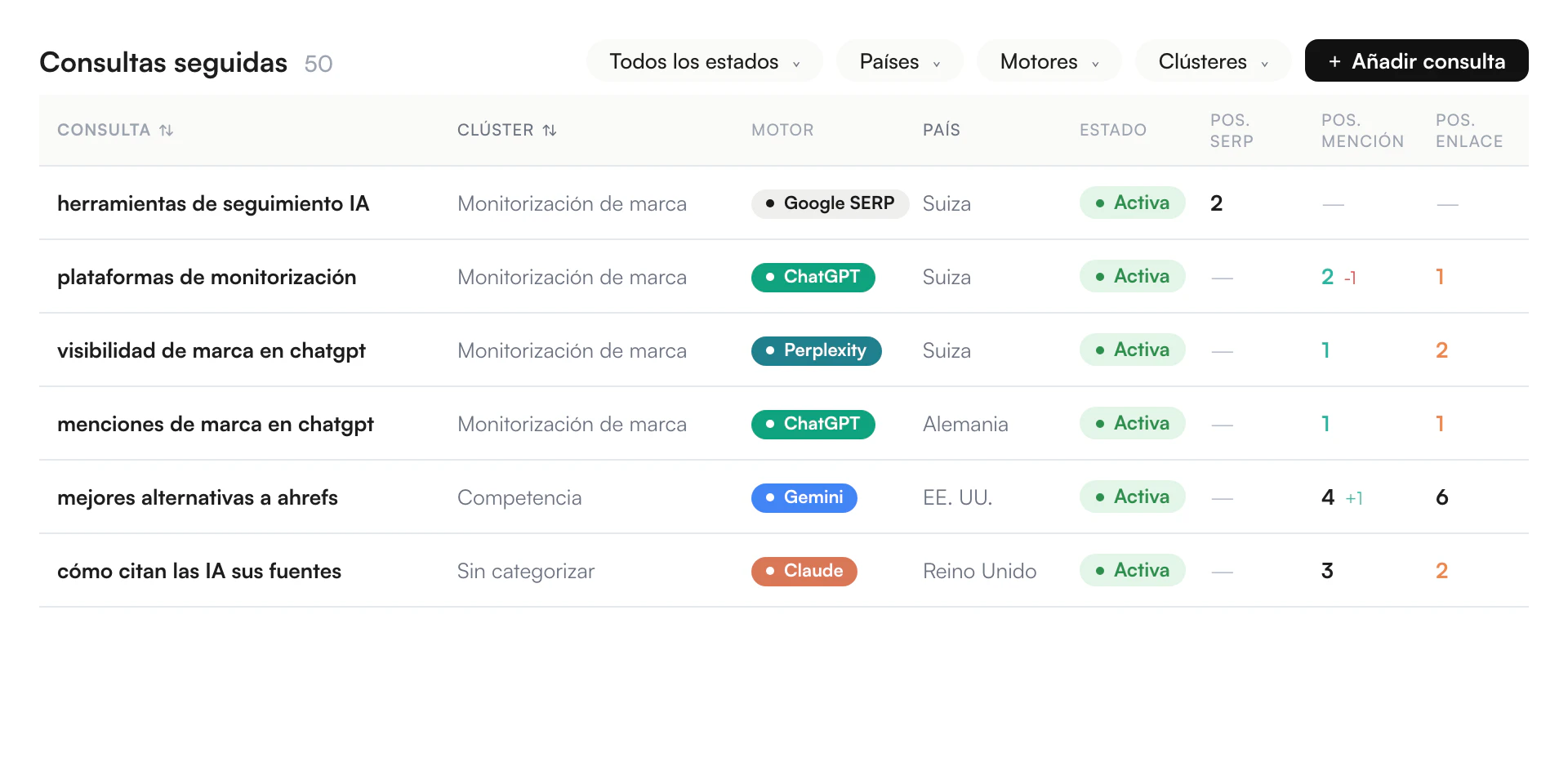Open the Clústeres filter dropdown
Viewport: 1568px width, 784px height.
click(x=1213, y=61)
